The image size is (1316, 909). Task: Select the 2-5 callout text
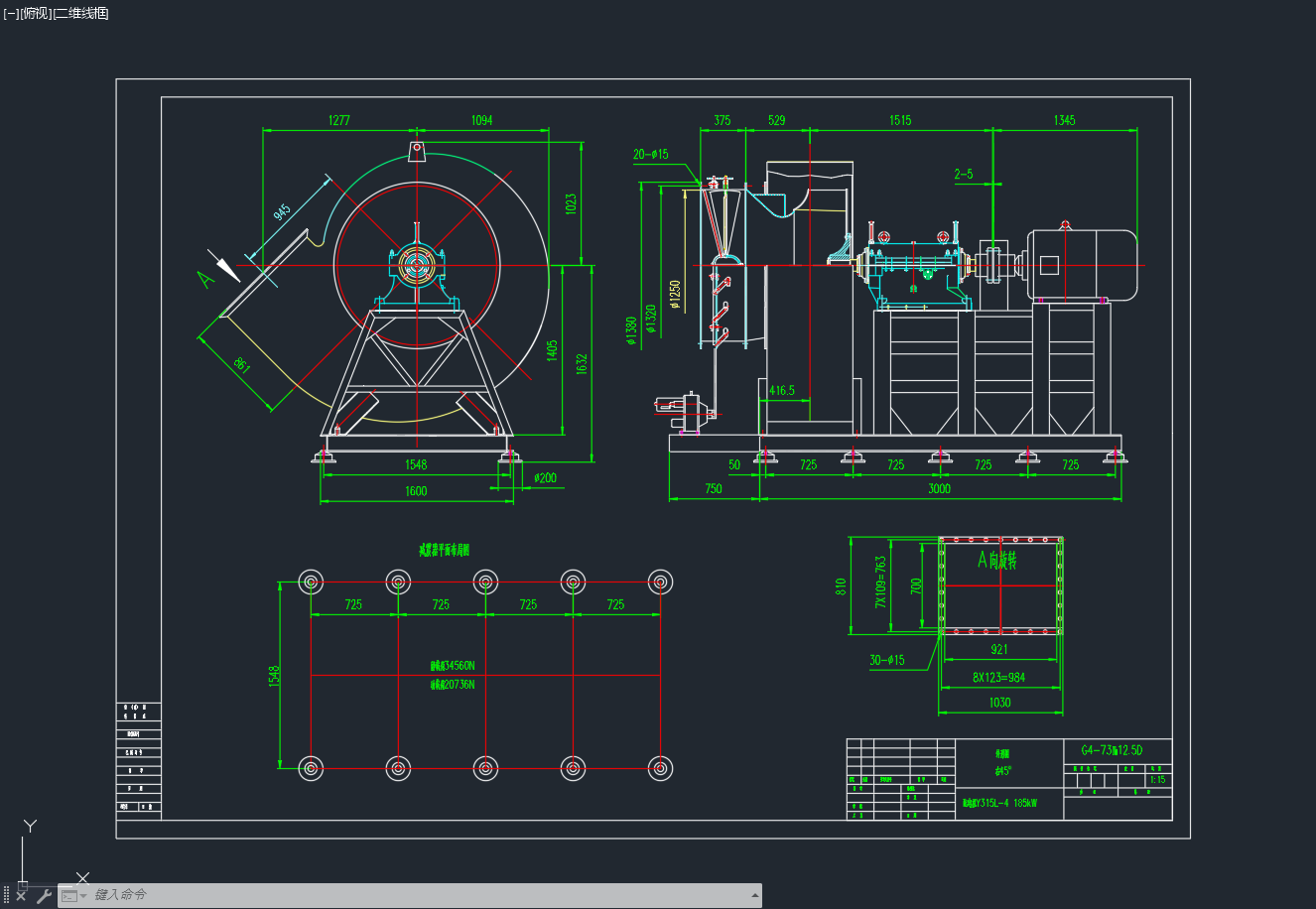(964, 174)
